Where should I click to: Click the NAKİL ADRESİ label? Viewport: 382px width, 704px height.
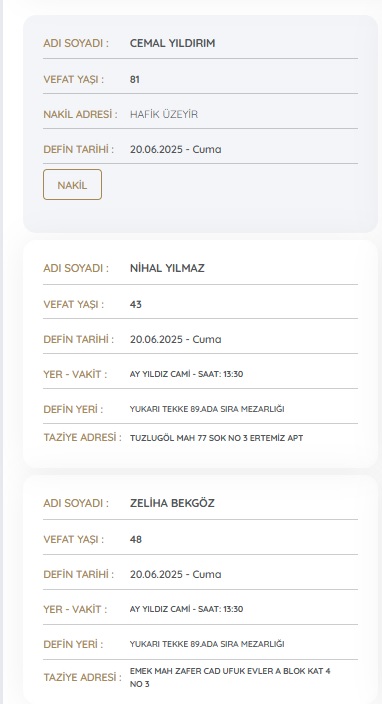[80, 114]
